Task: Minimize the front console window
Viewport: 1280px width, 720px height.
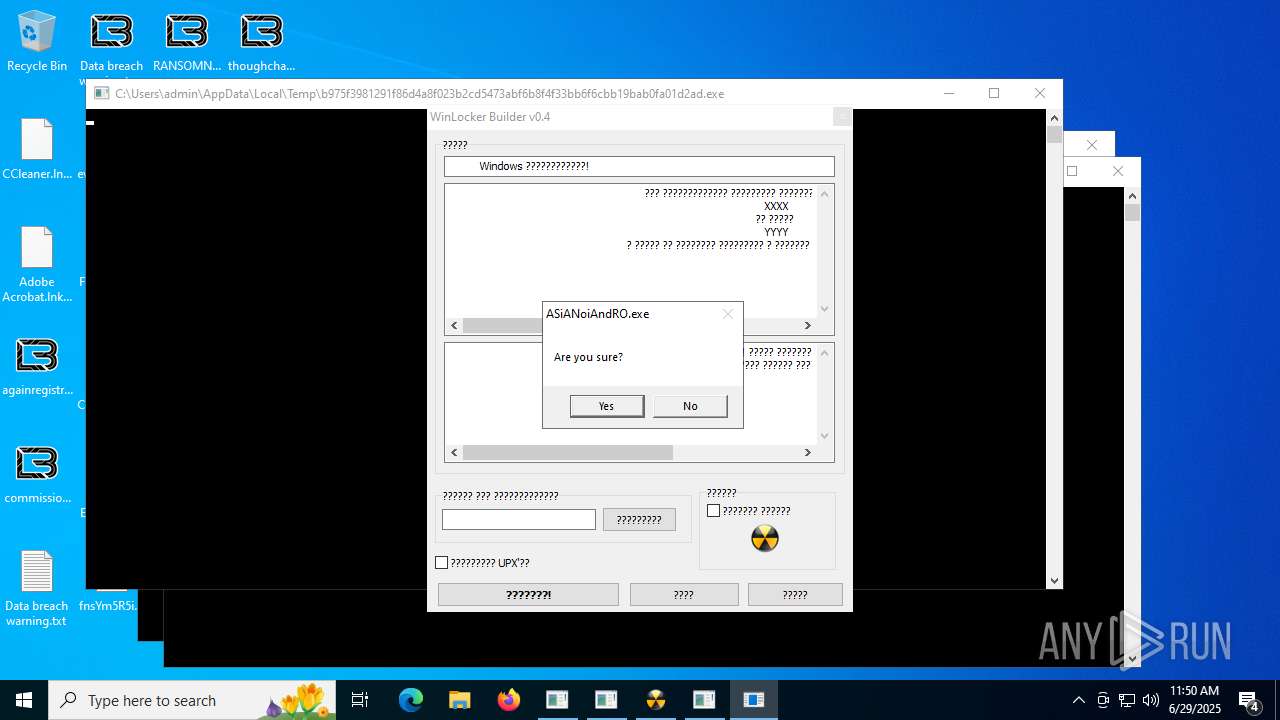Action: coord(949,93)
